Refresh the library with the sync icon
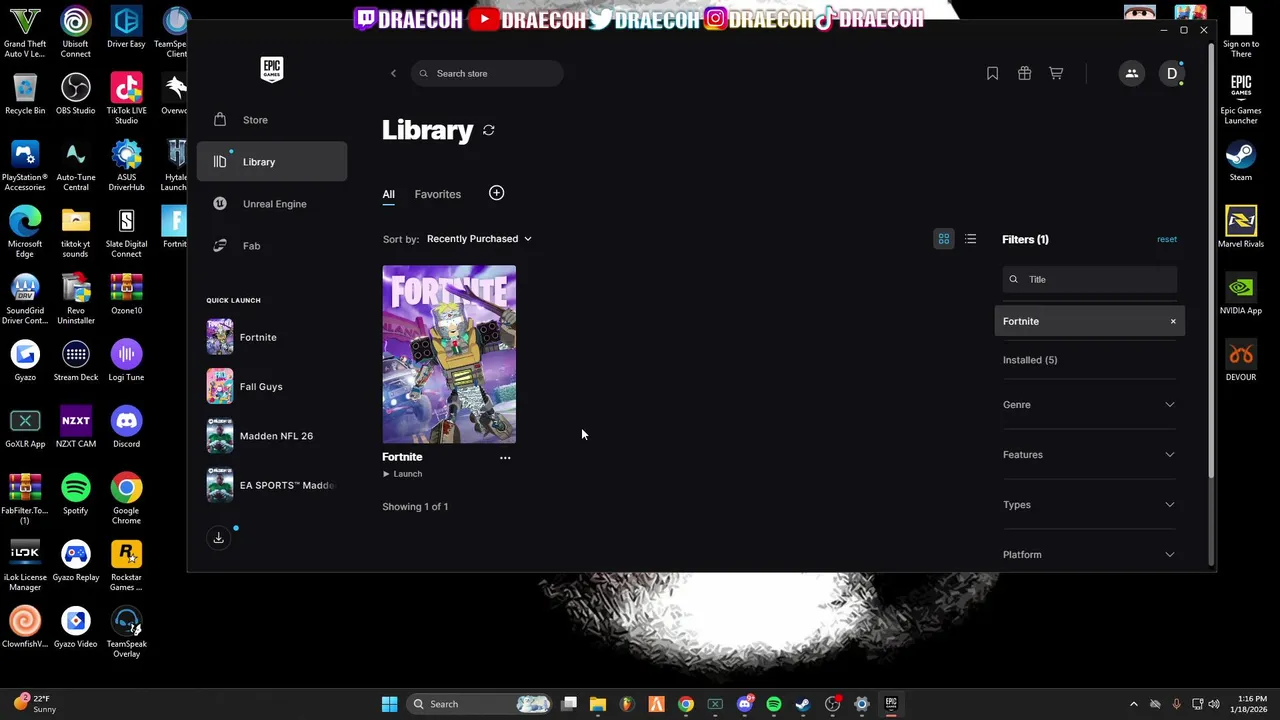This screenshot has width=1280, height=720. [x=489, y=130]
